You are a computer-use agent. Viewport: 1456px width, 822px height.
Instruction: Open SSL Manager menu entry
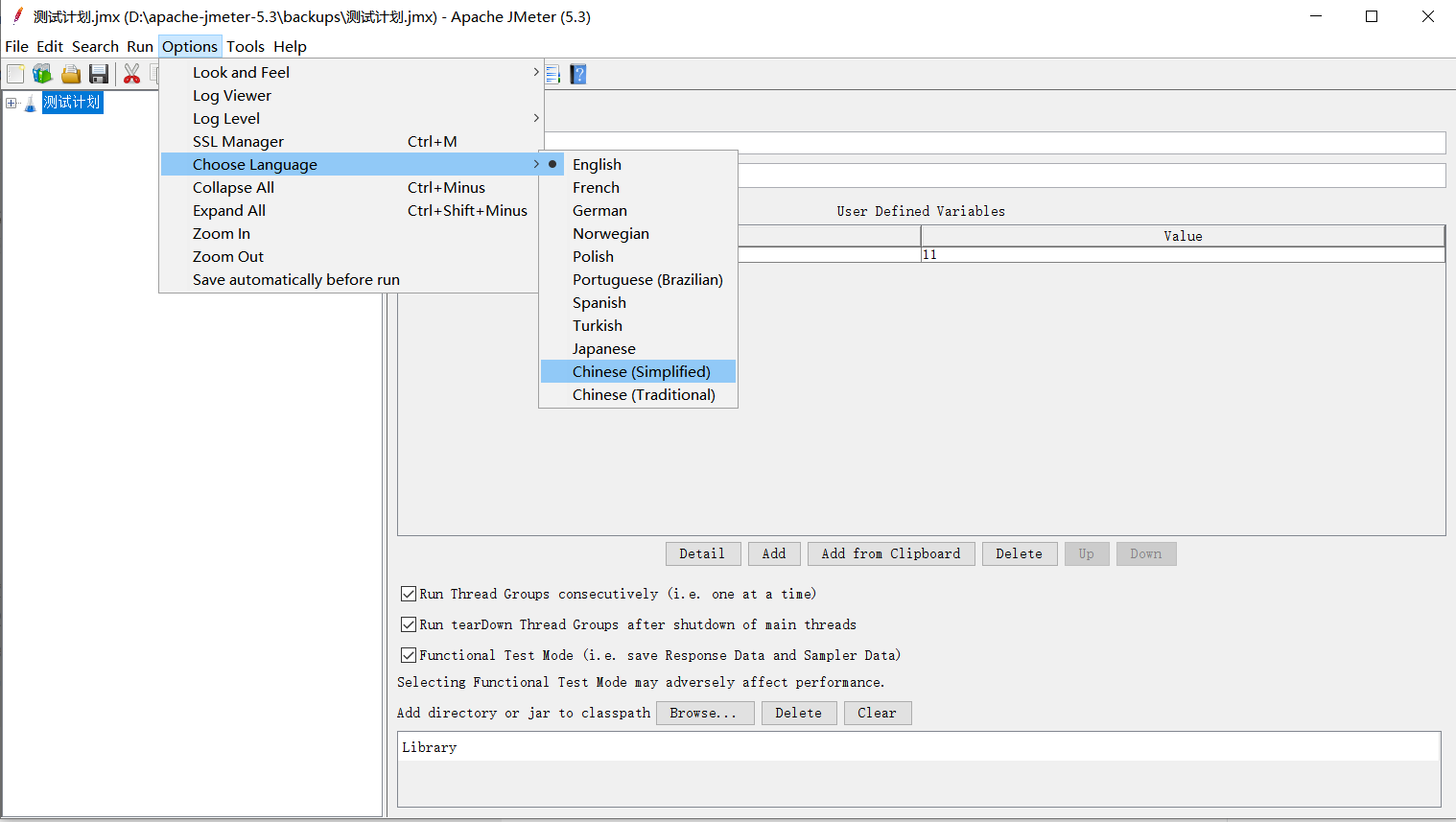(x=352, y=141)
